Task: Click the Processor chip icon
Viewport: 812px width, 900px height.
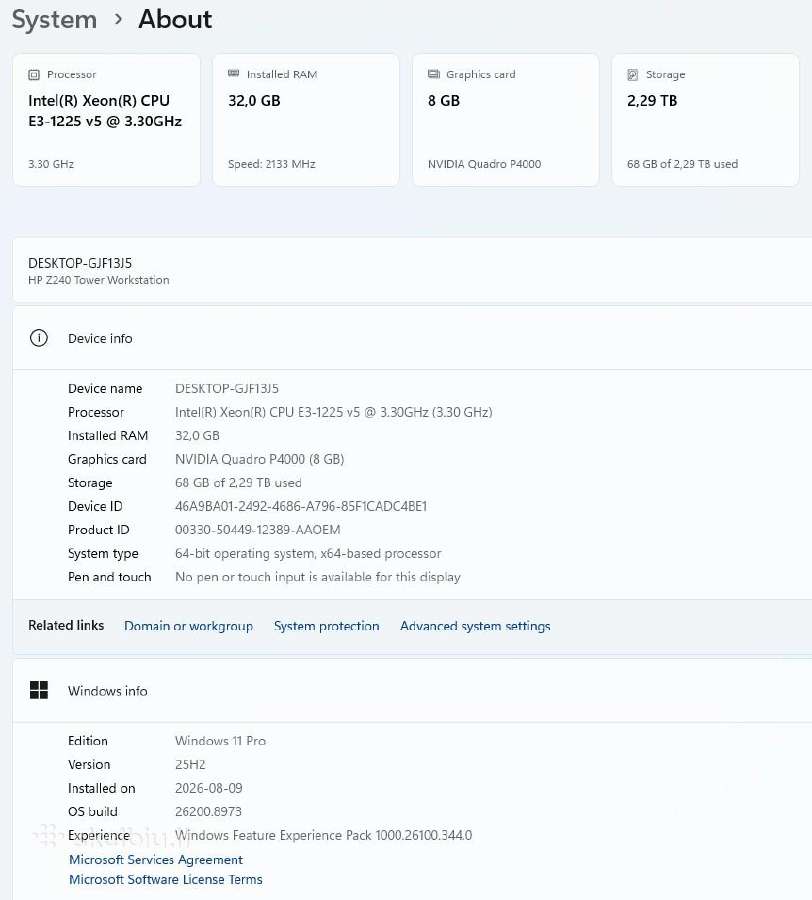Action: pyautogui.click(x=34, y=75)
